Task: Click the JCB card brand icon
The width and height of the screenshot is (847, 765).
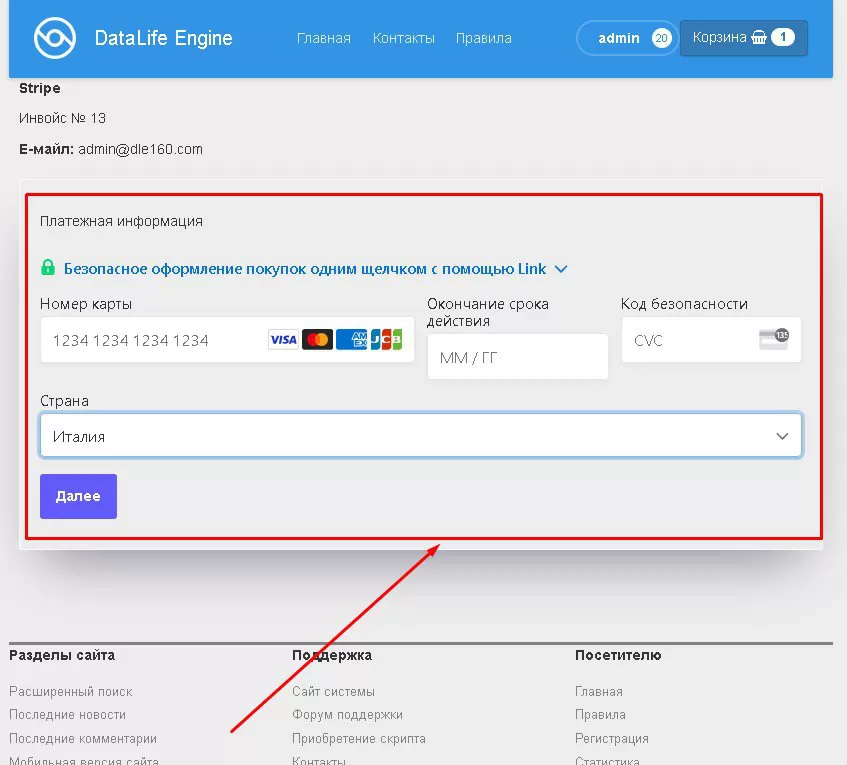Action: [x=386, y=340]
